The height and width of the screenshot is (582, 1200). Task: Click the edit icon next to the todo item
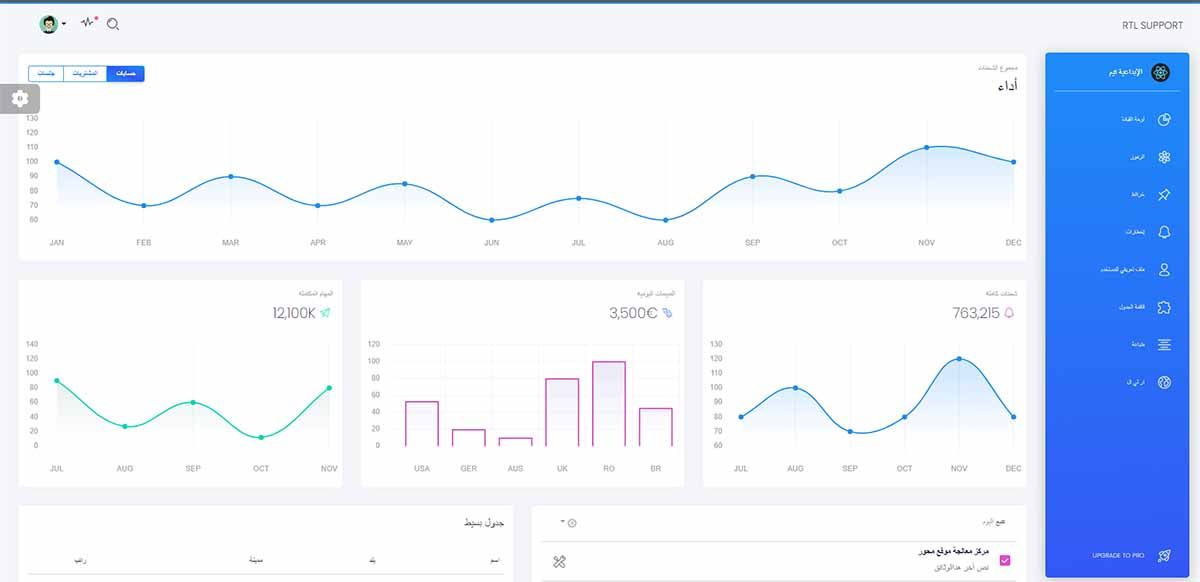557,561
